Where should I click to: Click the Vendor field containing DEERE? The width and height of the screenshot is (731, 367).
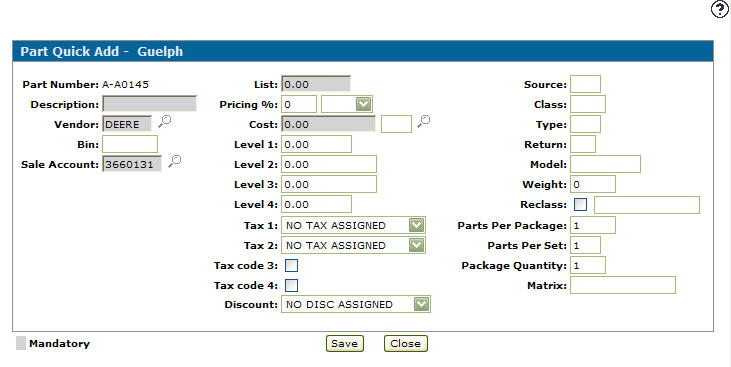(x=127, y=124)
